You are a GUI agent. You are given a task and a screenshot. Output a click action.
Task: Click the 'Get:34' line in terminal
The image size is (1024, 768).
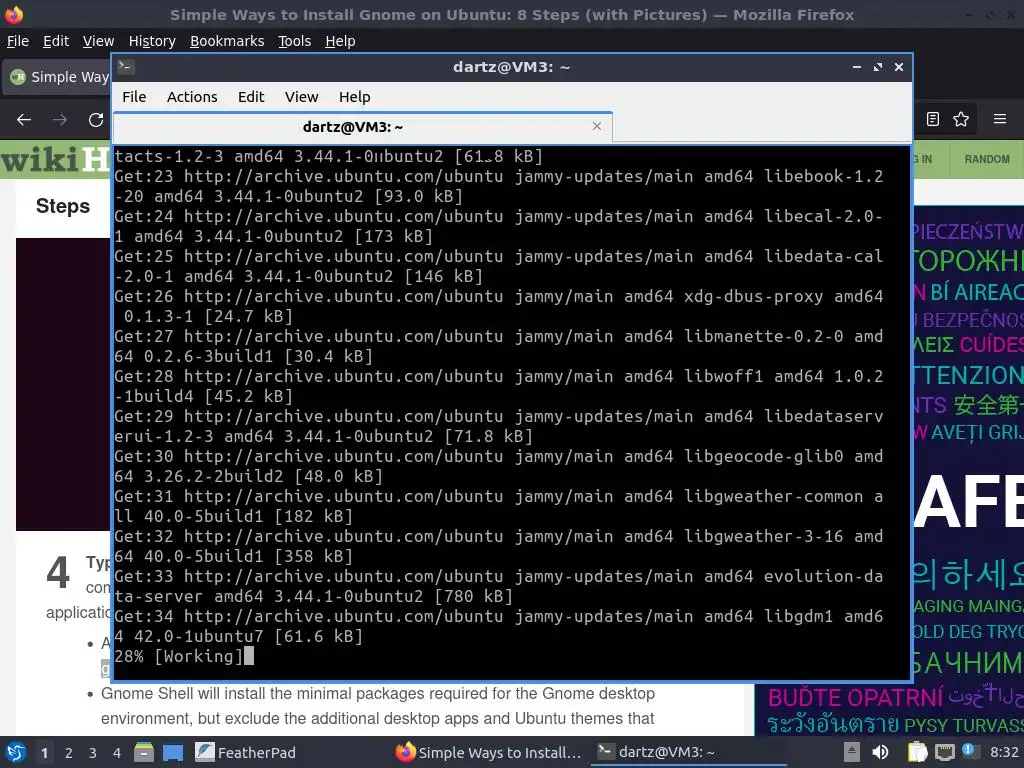click(x=499, y=626)
